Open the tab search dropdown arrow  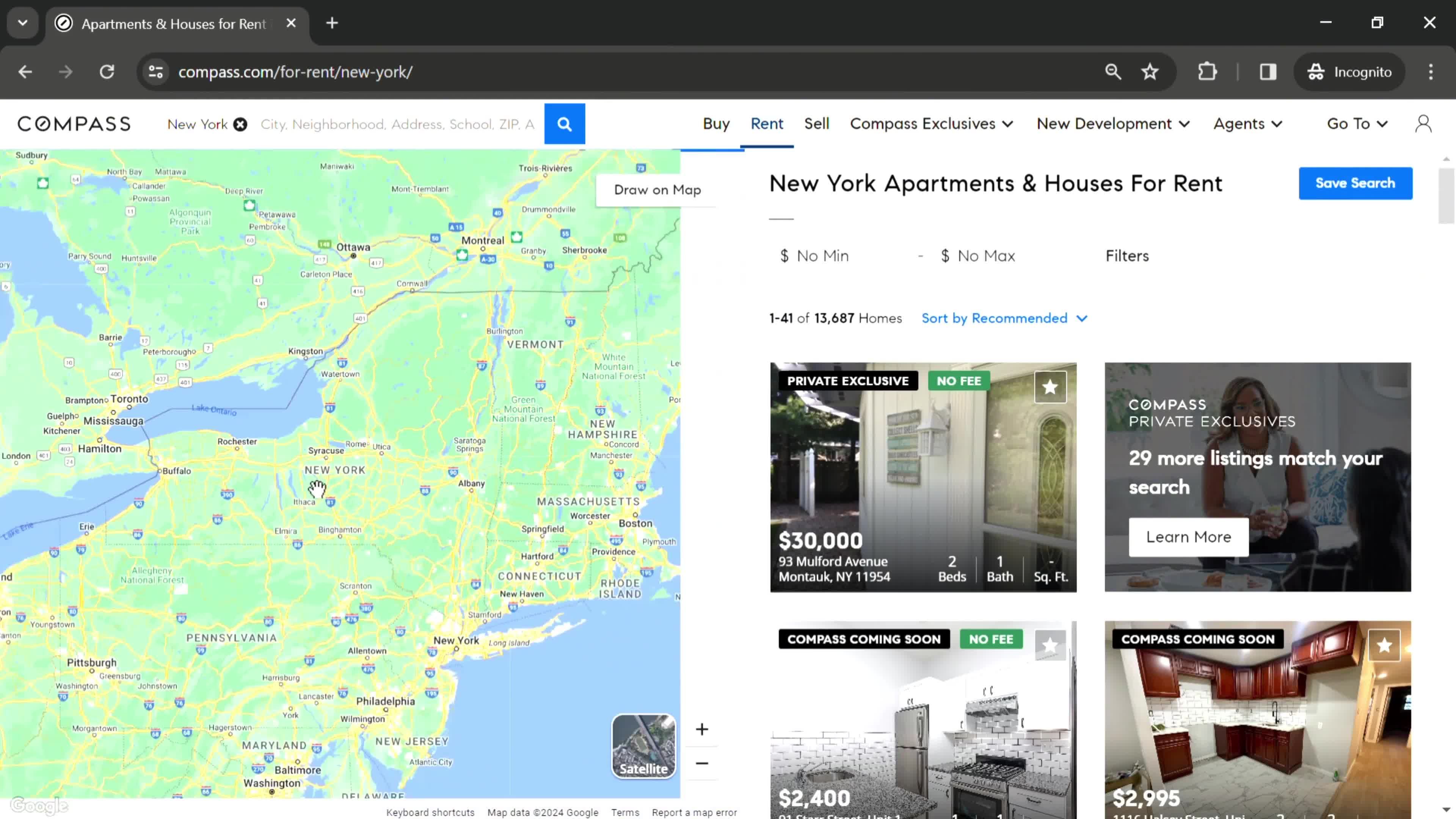(23, 23)
